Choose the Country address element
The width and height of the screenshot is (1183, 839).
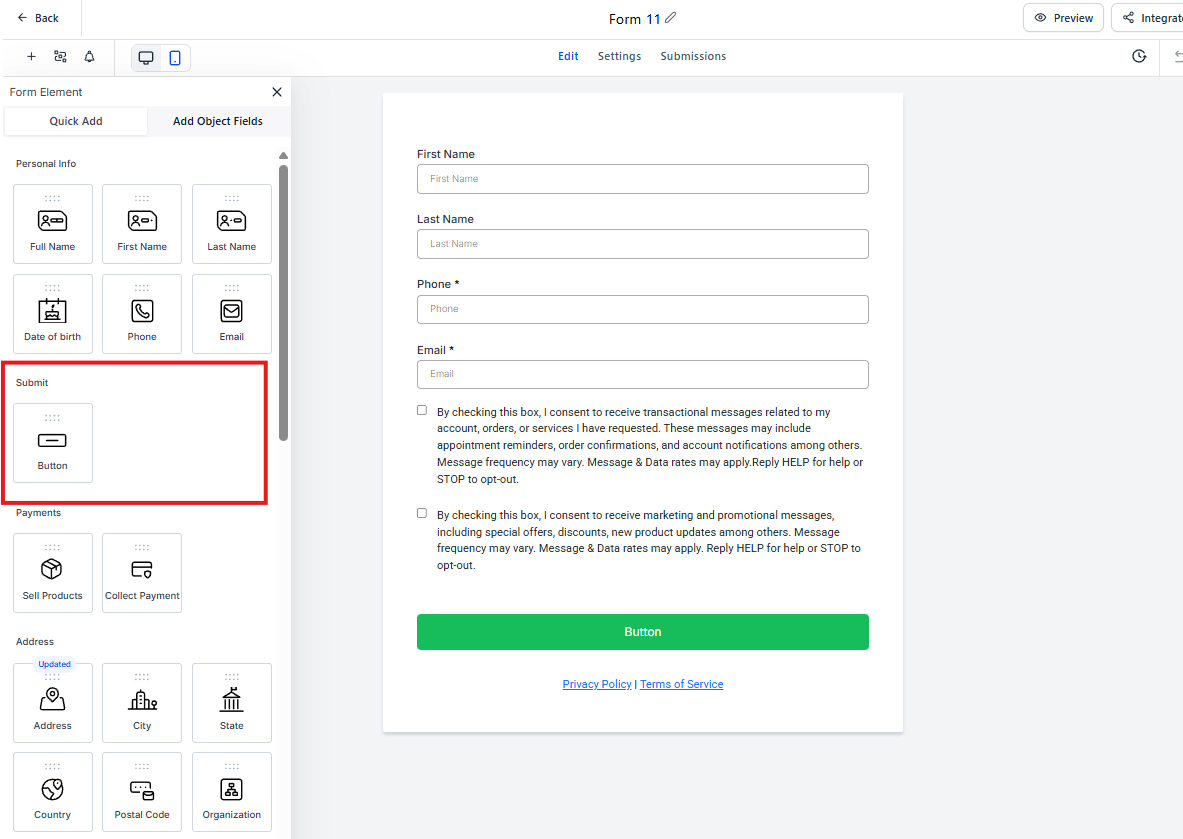click(53, 792)
